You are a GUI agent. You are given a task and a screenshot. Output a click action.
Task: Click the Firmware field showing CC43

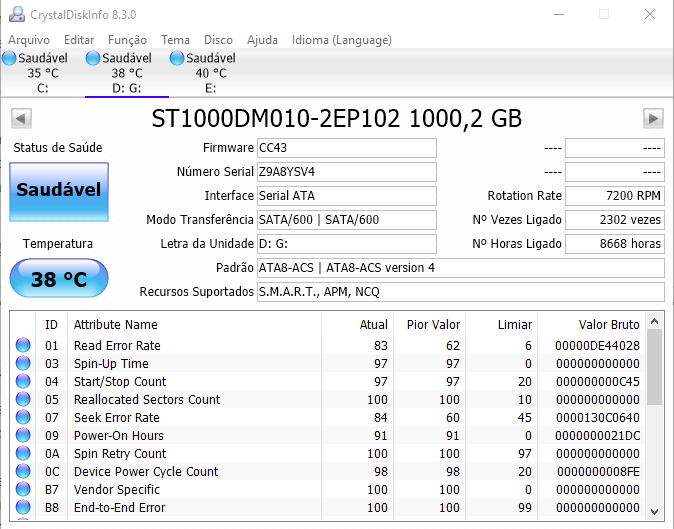(x=346, y=148)
